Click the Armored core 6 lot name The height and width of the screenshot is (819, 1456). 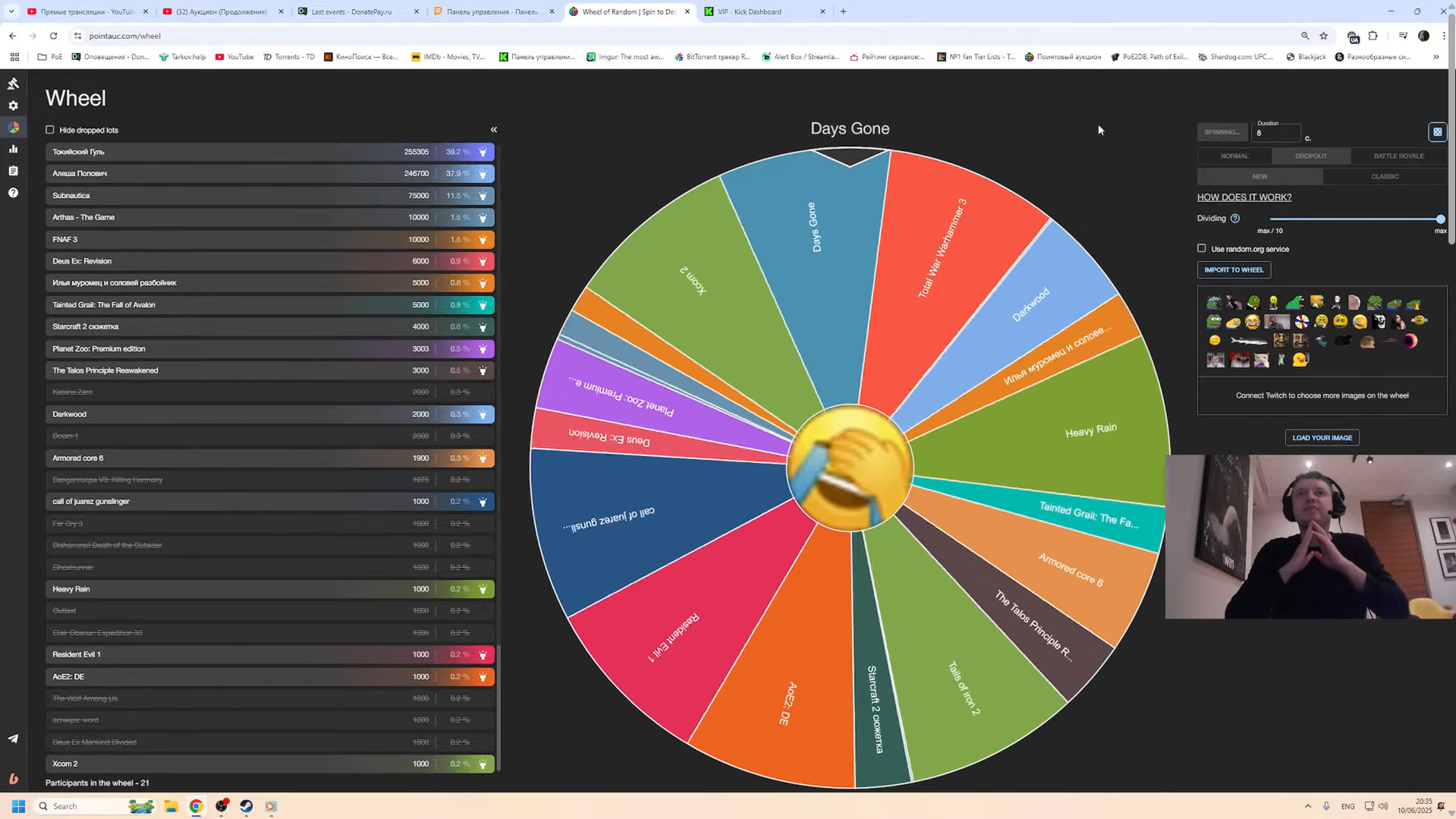pos(78,458)
